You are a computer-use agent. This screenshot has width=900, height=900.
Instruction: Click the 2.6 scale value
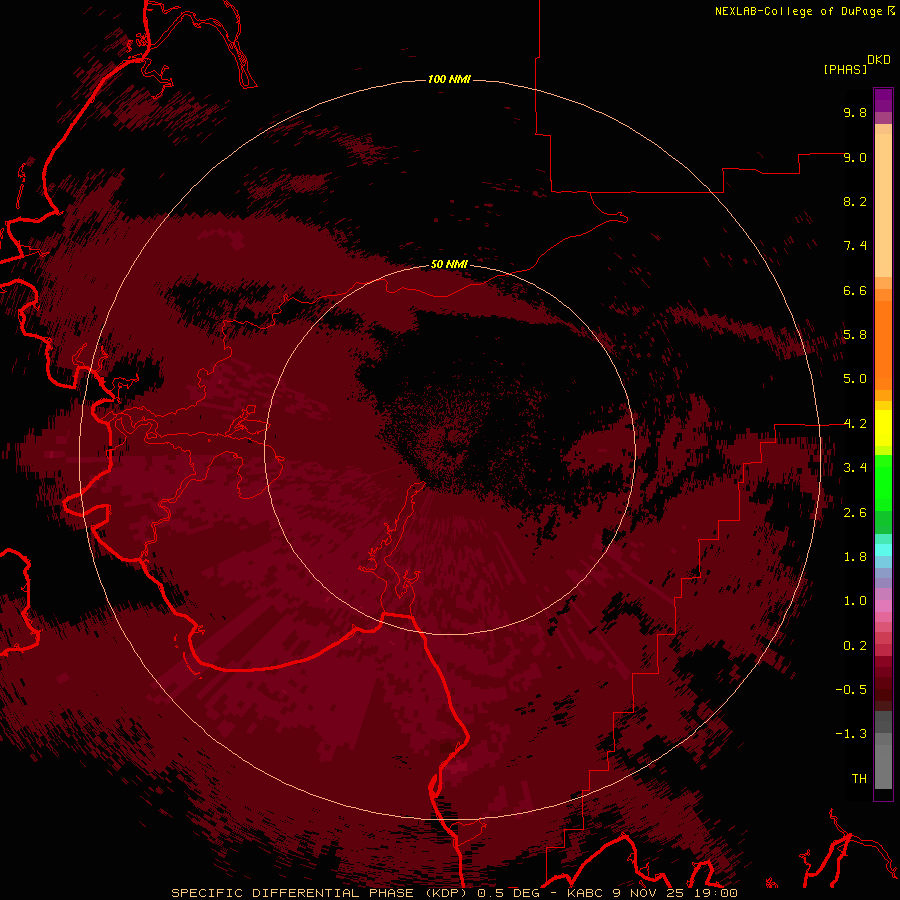[855, 513]
